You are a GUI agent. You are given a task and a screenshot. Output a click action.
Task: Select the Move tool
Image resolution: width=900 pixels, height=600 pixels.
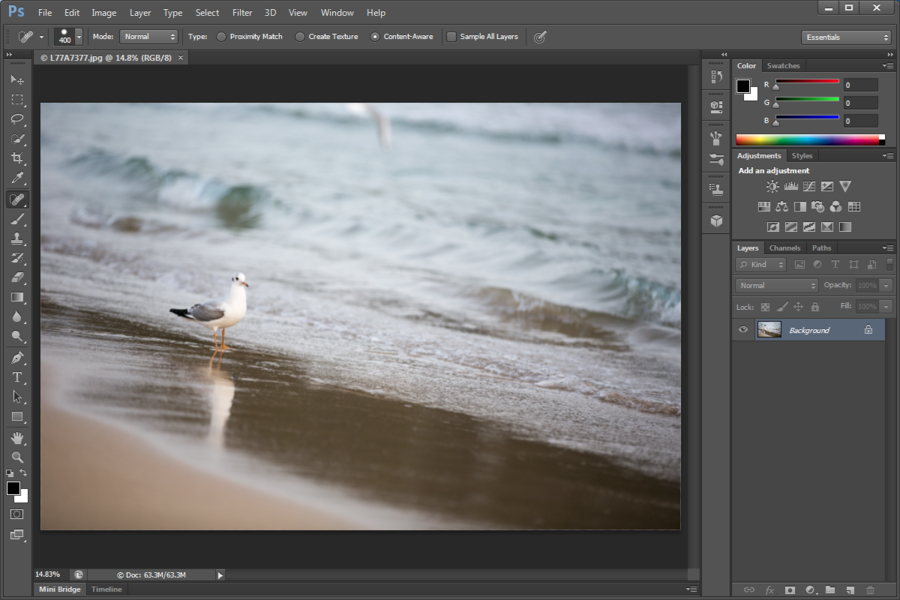click(x=17, y=80)
